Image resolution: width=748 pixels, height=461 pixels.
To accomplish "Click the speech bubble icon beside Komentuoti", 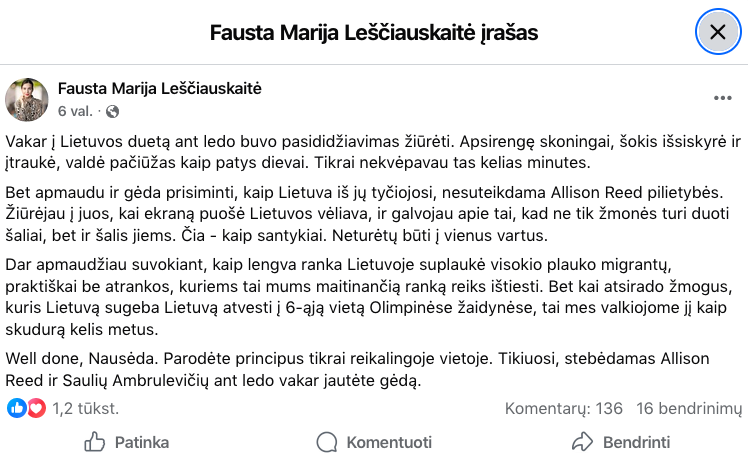I will [x=326, y=442].
